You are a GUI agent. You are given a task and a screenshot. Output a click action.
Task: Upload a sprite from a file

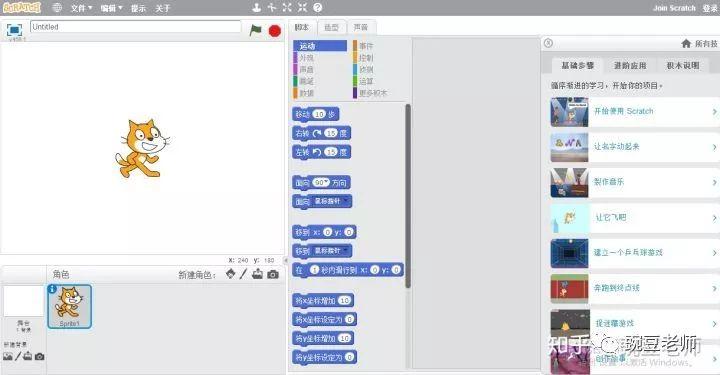[x=258, y=274]
